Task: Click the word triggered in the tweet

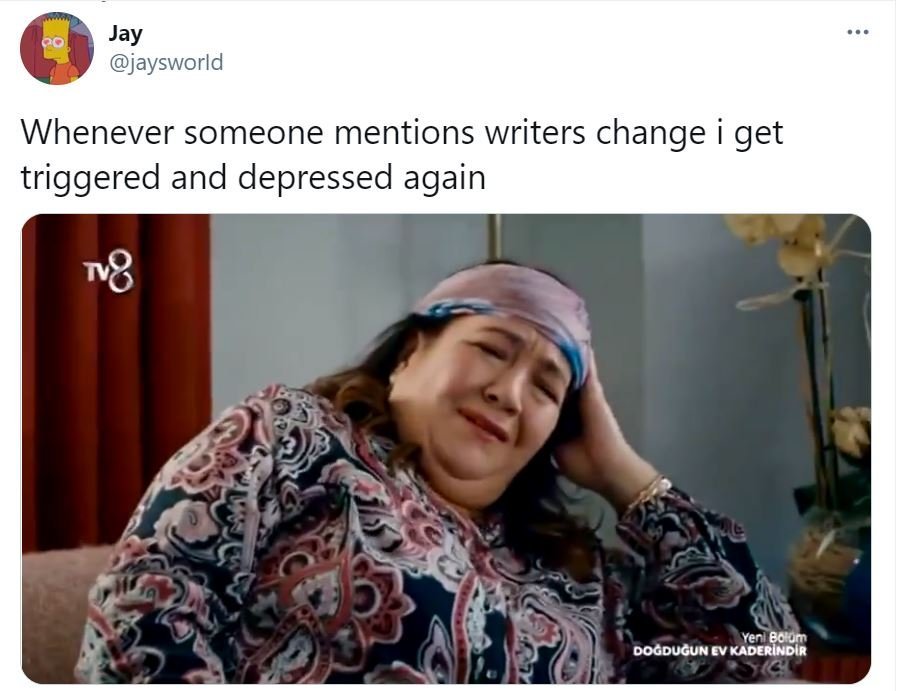Action: click(91, 178)
